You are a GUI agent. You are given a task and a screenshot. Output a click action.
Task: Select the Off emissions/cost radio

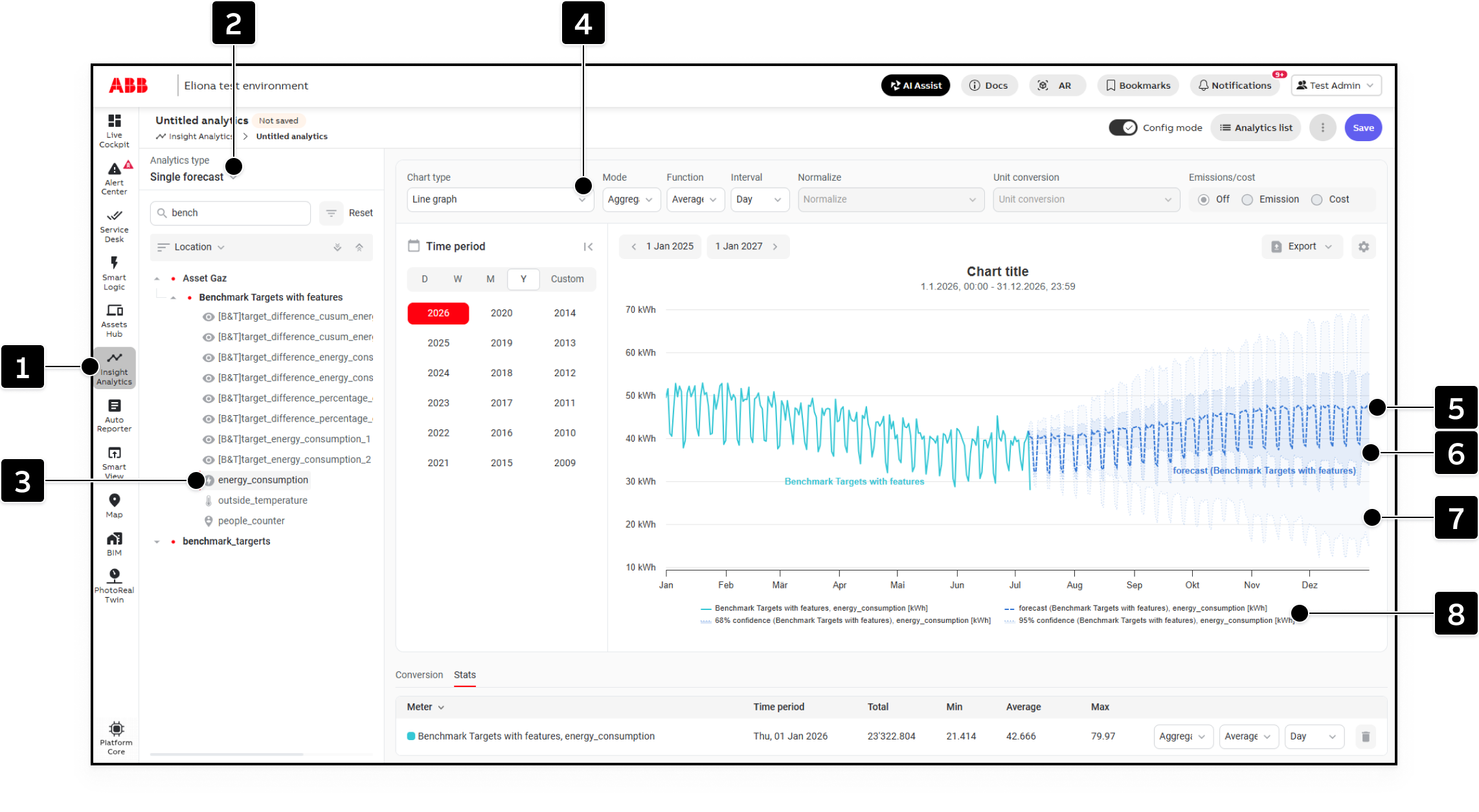tap(1203, 199)
